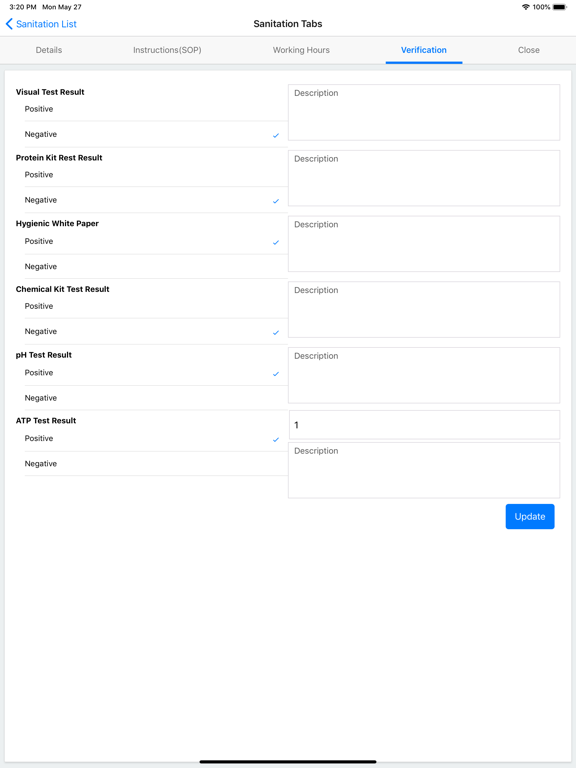Click the Update button
The image size is (576, 768).
tap(530, 516)
